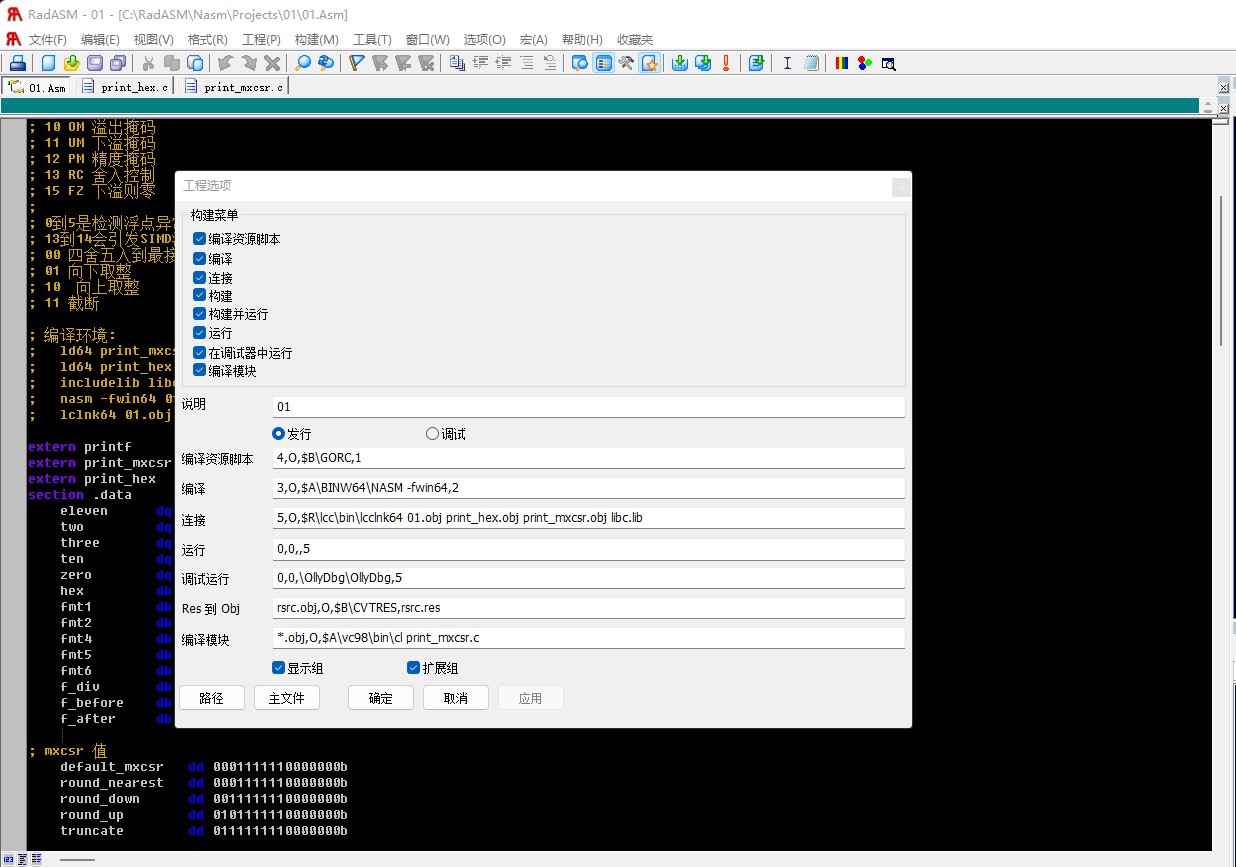The image size is (1236, 867).
Task: Toggle the 显示组 checkbox
Action: tap(279, 667)
